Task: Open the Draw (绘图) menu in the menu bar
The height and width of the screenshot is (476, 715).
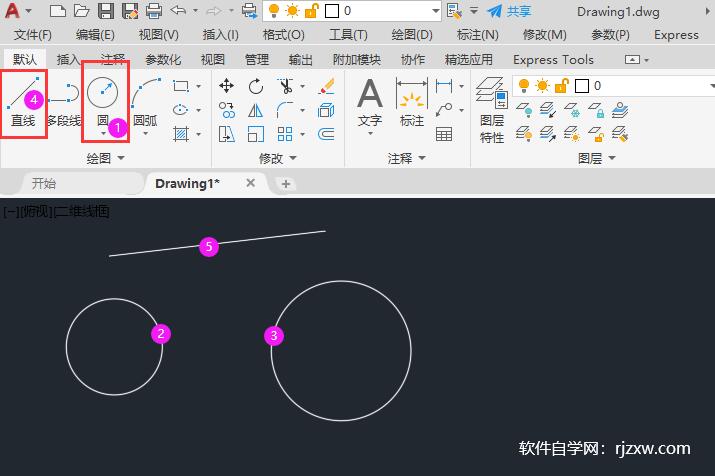Action: pyautogui.click(x=412, y=35)
